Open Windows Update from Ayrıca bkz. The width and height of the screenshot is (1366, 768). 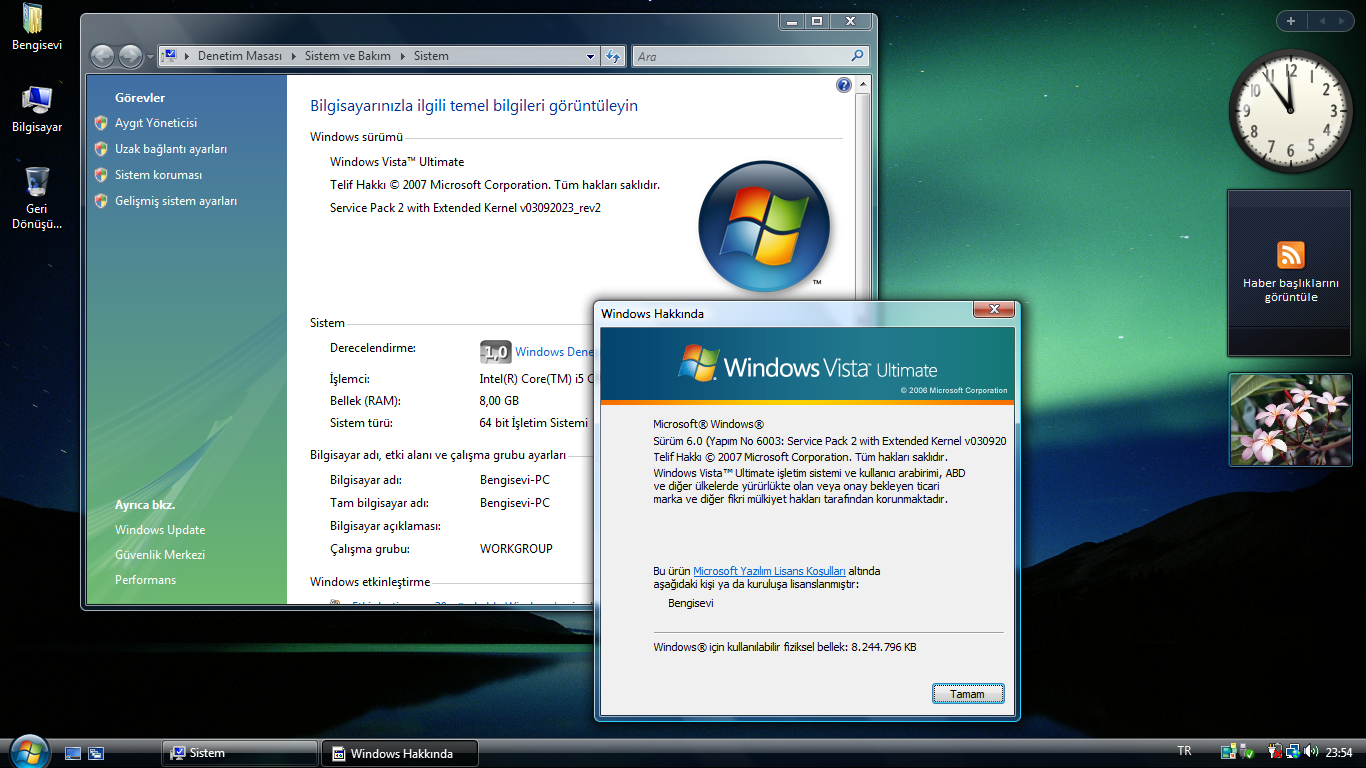coord(160,530)
